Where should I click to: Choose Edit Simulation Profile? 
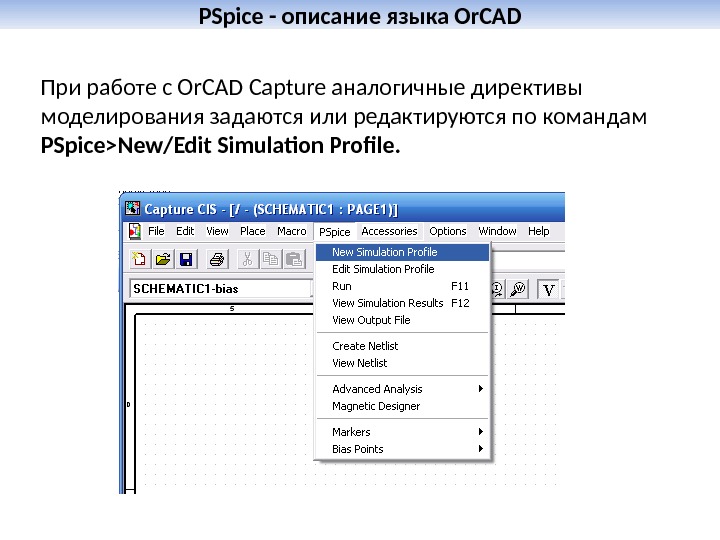402,269
